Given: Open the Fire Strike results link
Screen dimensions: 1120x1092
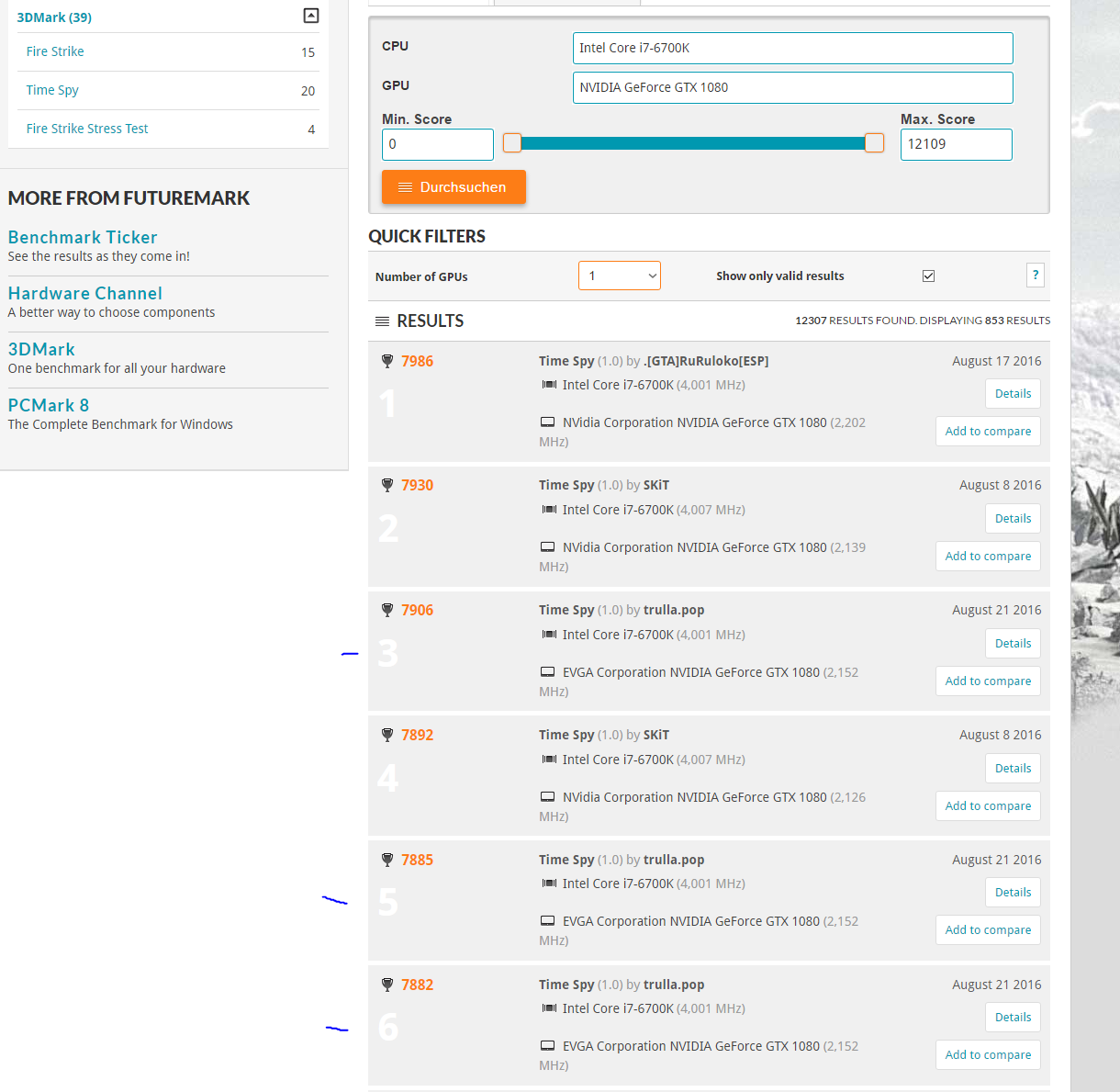Looking at the screenshot, I should 55,51.
